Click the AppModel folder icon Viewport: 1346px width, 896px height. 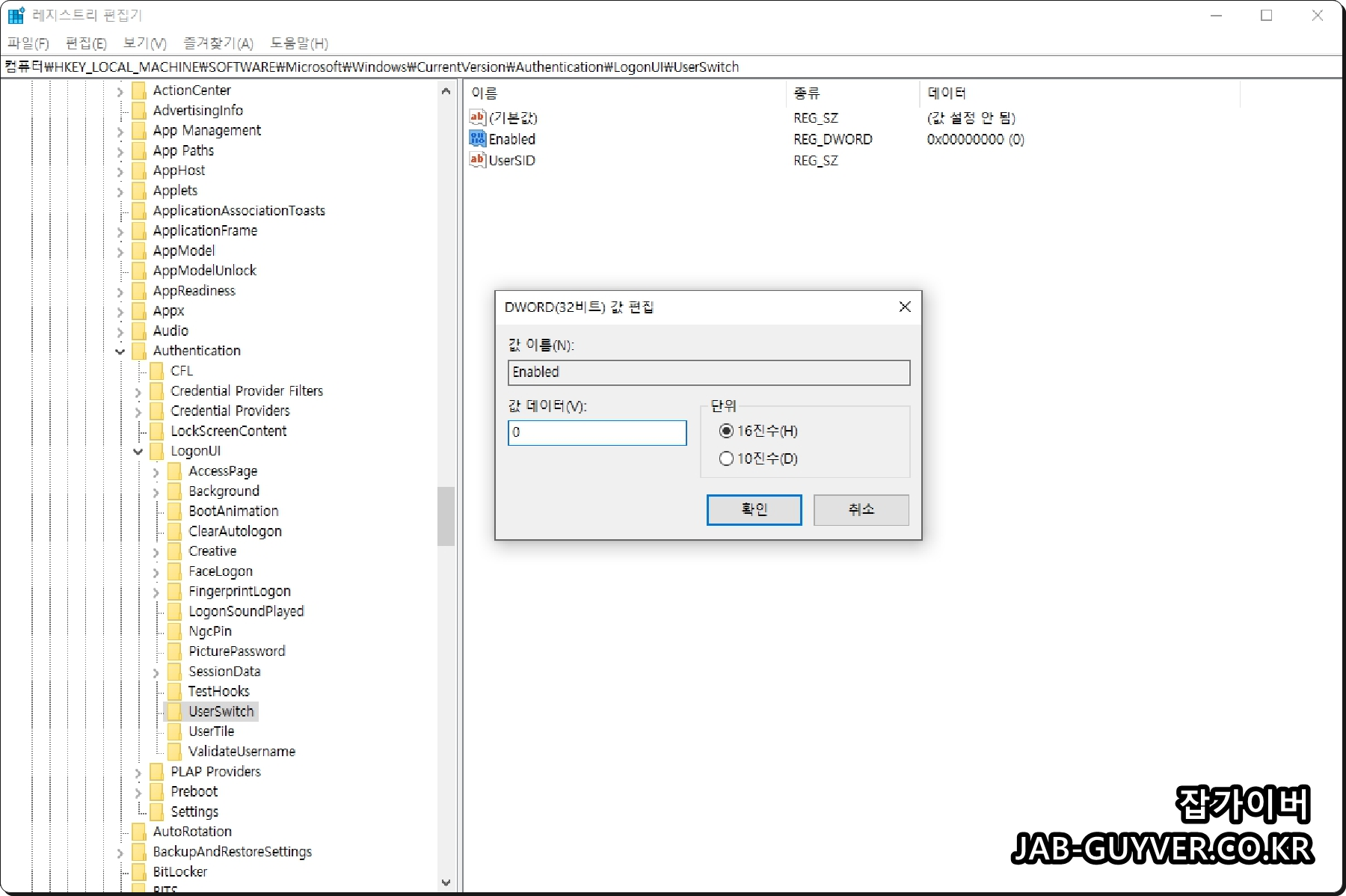click(138, 251)
